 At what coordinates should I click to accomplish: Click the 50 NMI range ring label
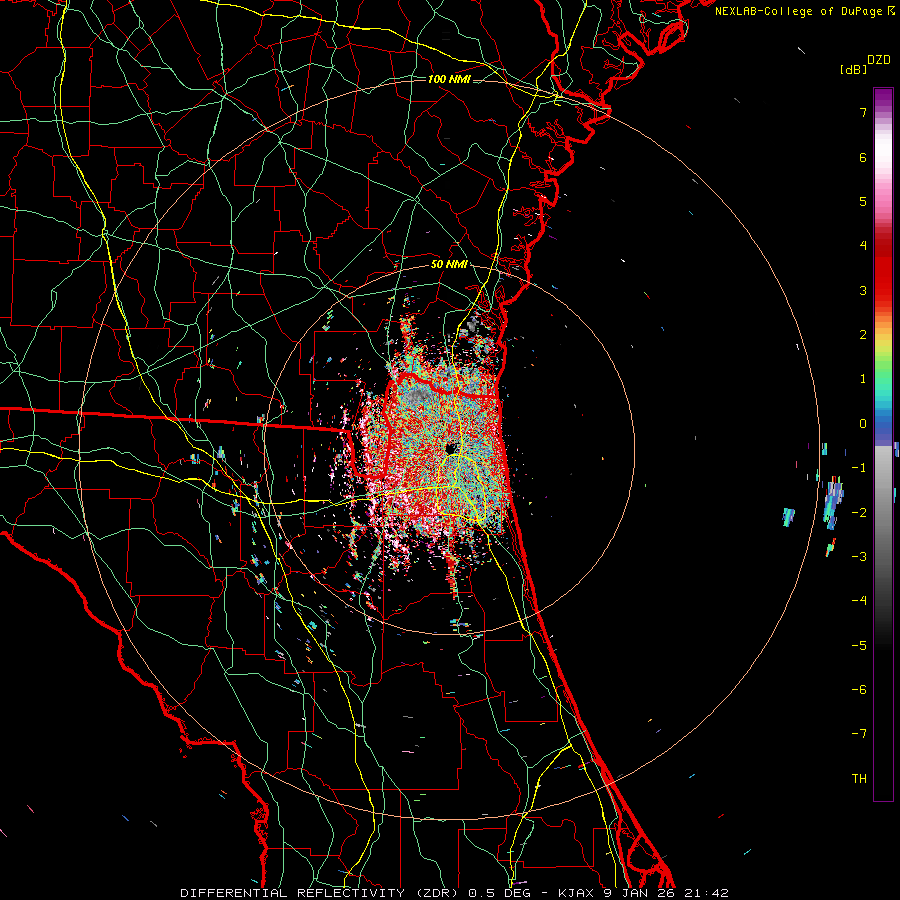449,264
